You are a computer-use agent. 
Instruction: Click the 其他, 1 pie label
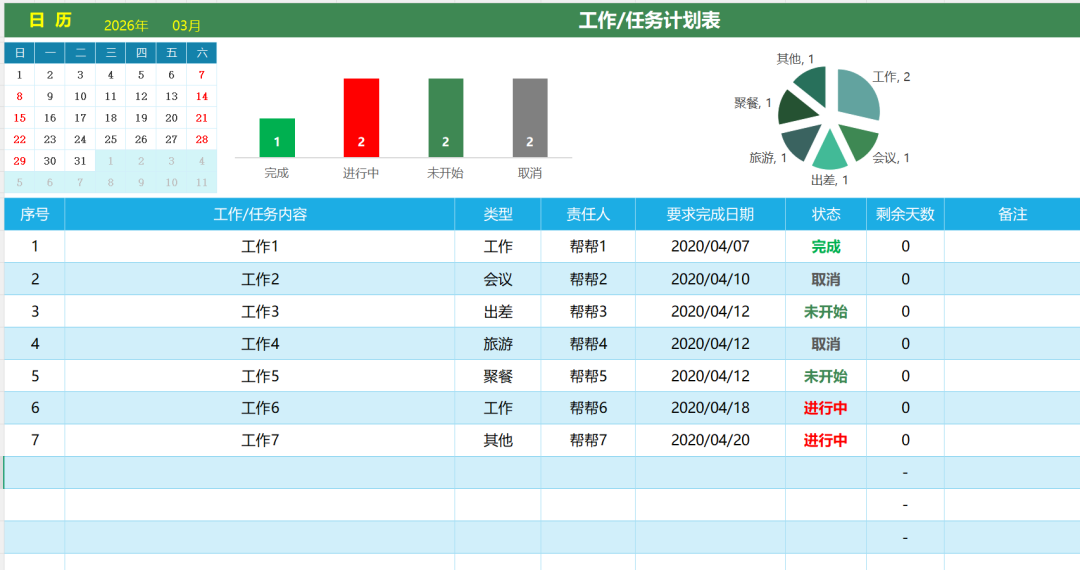pos(795,59)
